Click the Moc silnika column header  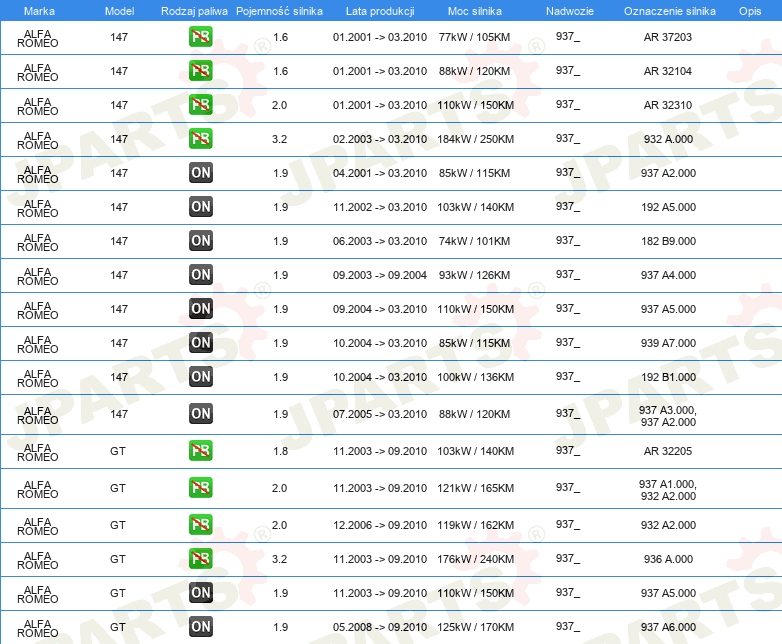point(475,11)
